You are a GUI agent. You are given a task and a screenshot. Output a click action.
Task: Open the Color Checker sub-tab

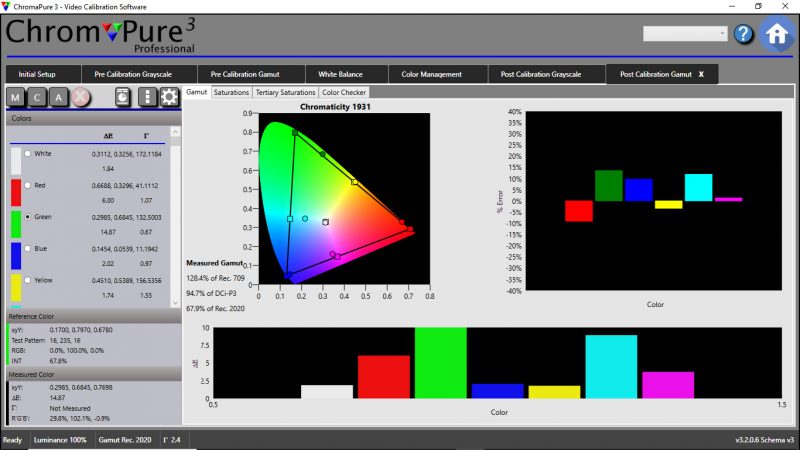pos(343,92)
